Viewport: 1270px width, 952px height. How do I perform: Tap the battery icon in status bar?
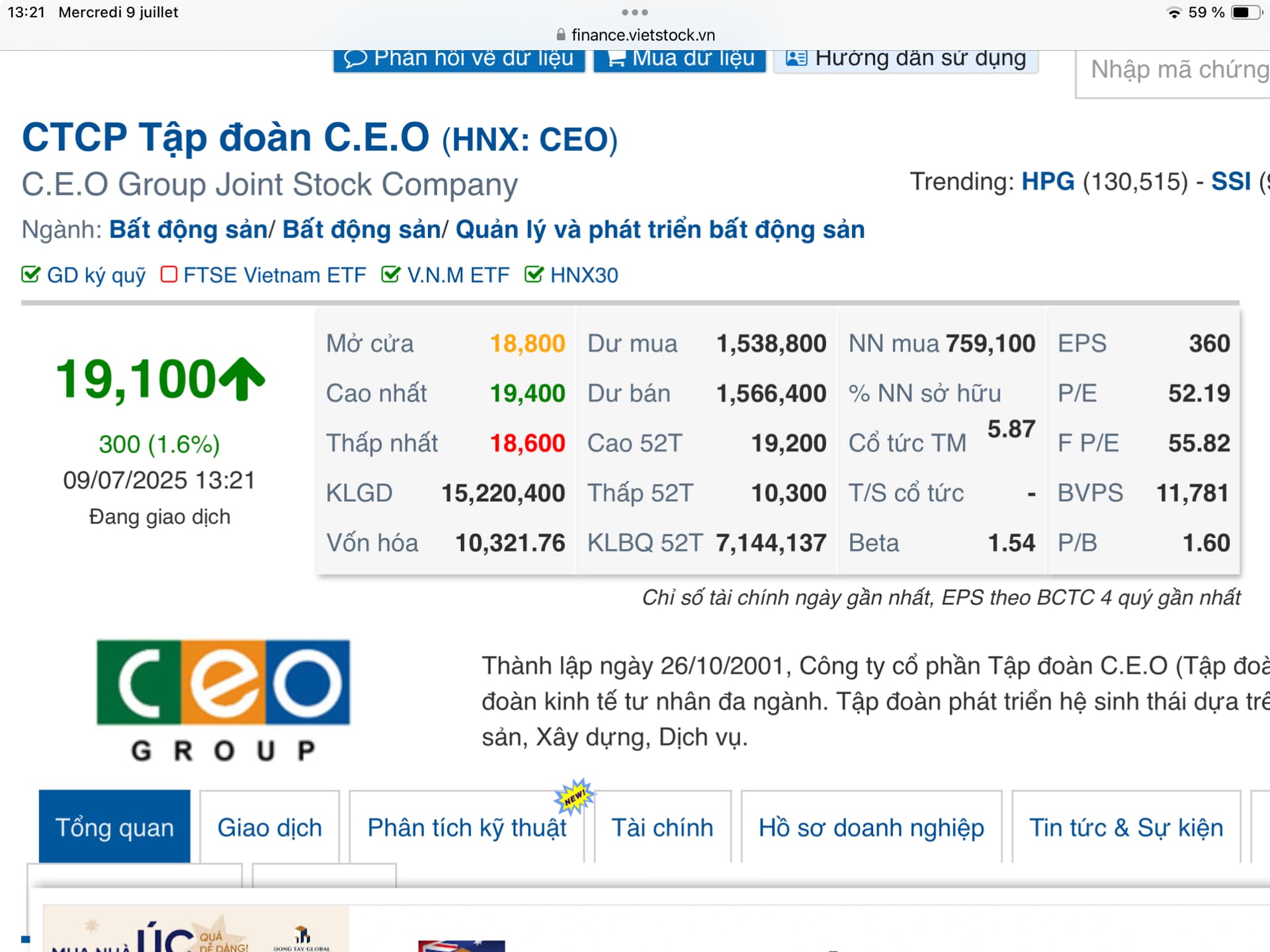coord(1246,13)
